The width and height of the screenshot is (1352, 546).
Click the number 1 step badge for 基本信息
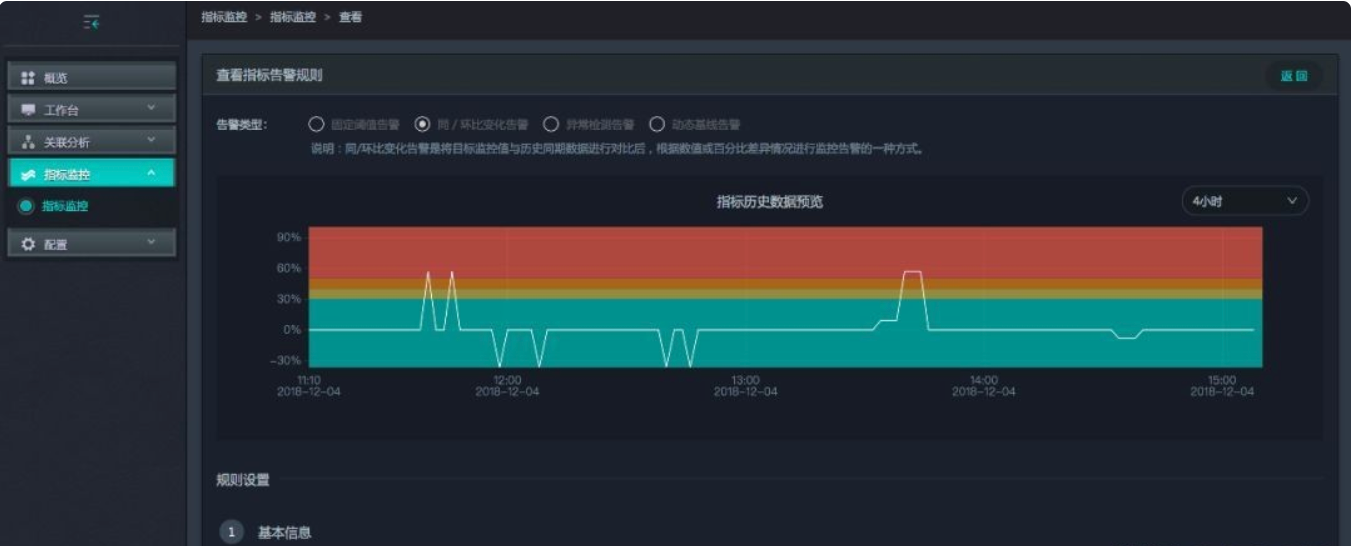(231, 532)
